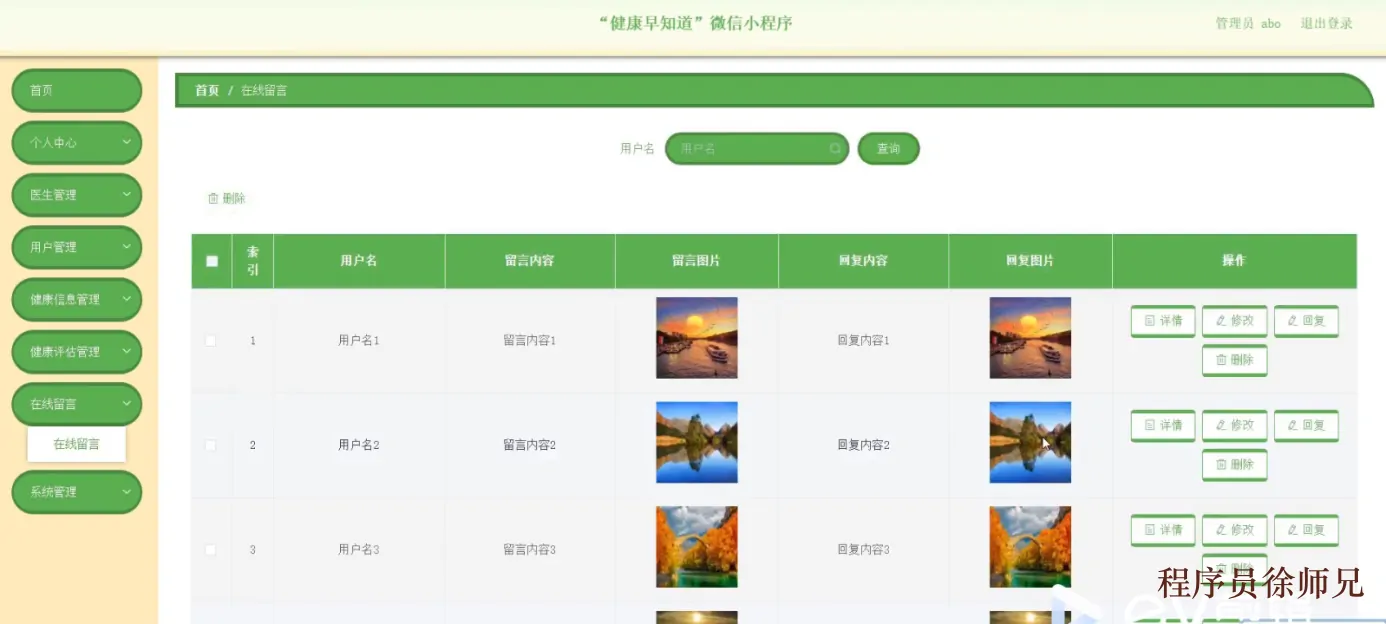Image resolution: width=1386 pixels, height=624 pixels.
Task: Click 回复 for 用户名3 row
Action: [x=1306, y=530]
